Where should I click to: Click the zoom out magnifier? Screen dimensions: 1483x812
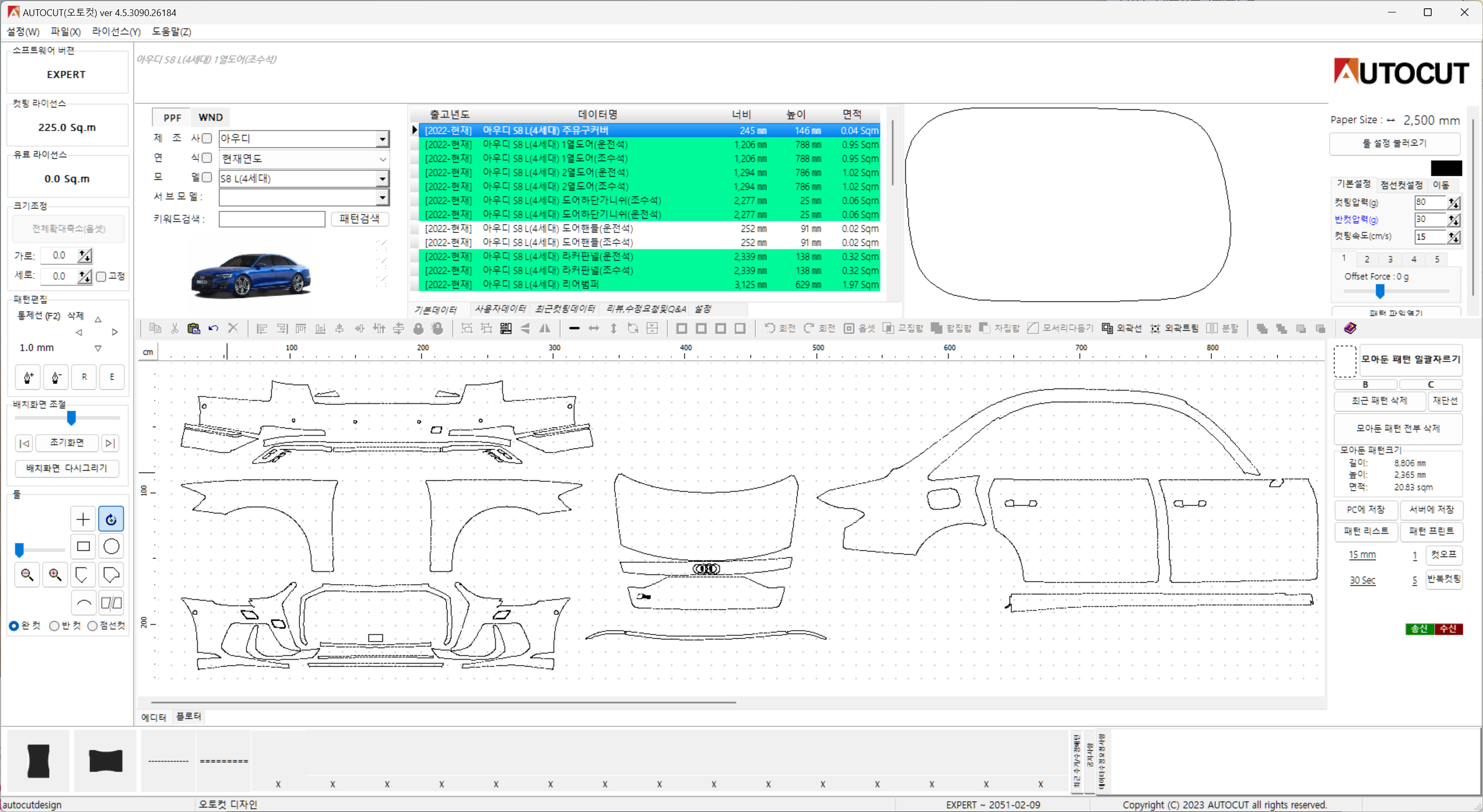pos(27,575)
